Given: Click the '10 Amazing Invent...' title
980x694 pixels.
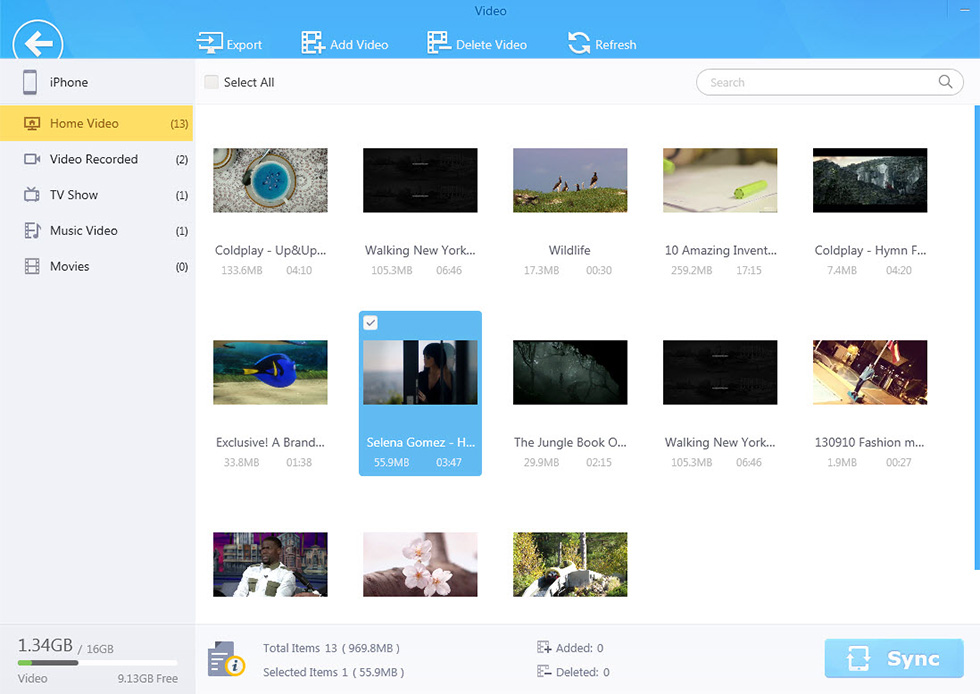Looking at the screenshot, I should [721, 250].
